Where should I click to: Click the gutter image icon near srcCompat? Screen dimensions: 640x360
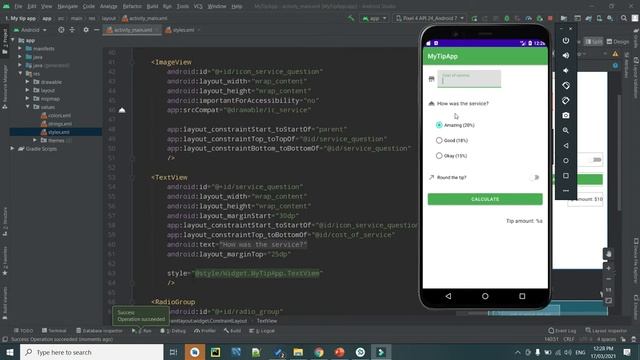pos(122,110)
